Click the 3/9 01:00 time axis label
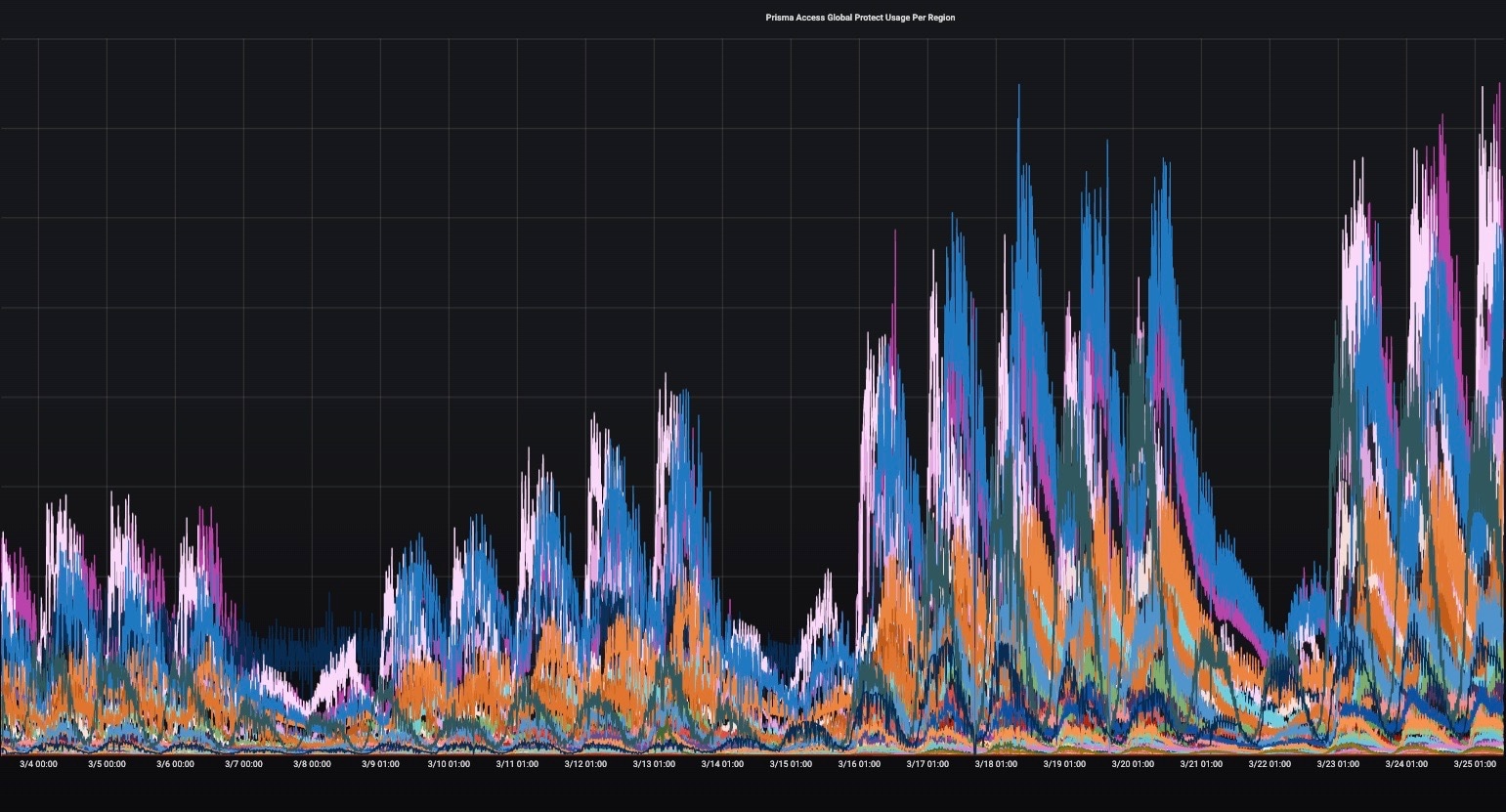The image size is (1506, 812). coord(380,764)
